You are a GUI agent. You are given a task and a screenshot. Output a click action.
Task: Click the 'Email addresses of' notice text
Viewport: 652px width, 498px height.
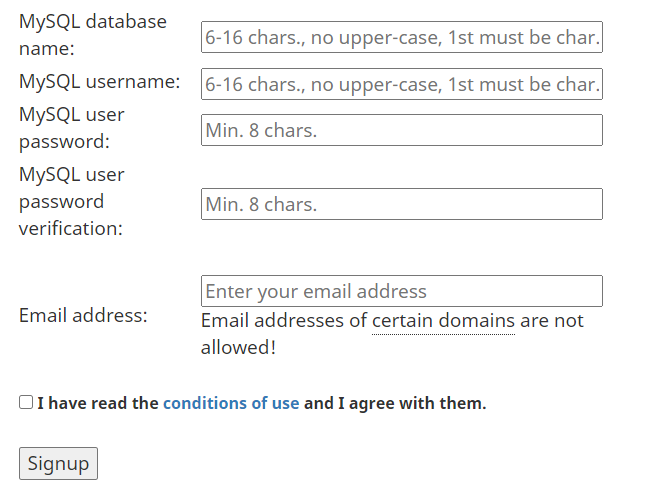pyautogui.click(x=284, y=321)
